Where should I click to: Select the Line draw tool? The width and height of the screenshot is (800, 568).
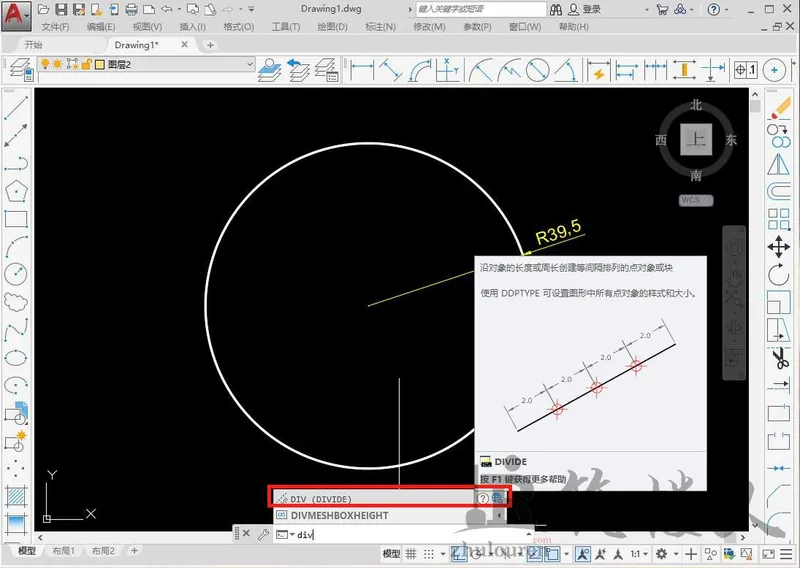pos(16,108)
